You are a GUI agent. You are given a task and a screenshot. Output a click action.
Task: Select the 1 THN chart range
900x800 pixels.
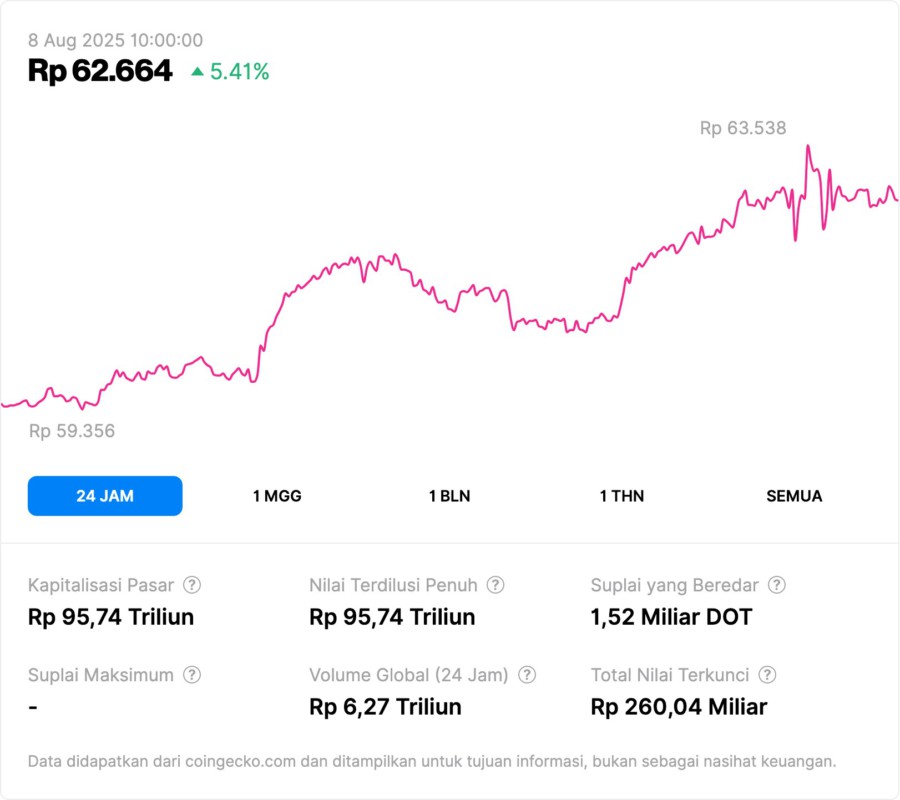click(622, 496)
